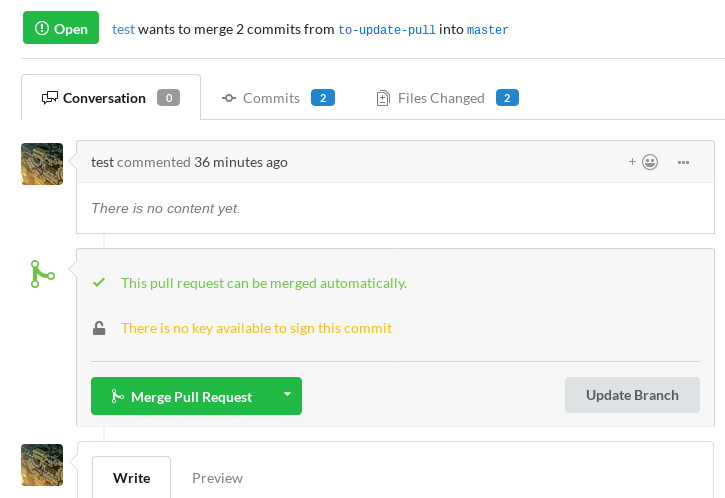Viewport: 725px width, 498px height.
Task: Click the Files Changed document icon
Action: coord(383,98)
